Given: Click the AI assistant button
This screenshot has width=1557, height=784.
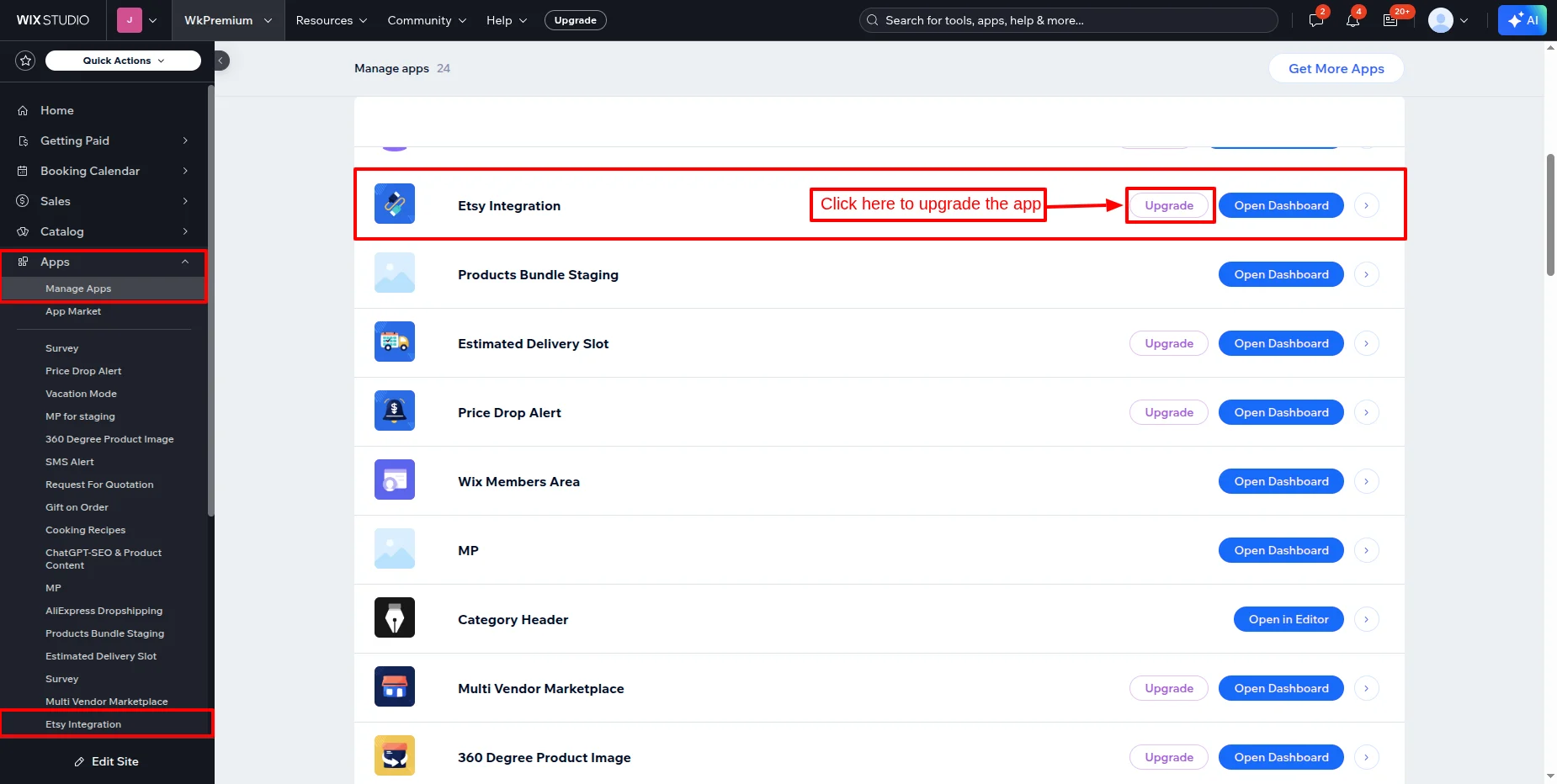Looking at the screenshot, I should click(1522, 20).
